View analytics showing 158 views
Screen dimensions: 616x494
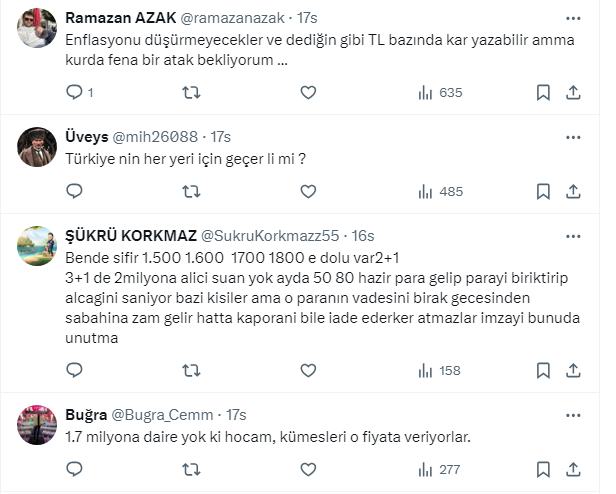coord(439,370)
